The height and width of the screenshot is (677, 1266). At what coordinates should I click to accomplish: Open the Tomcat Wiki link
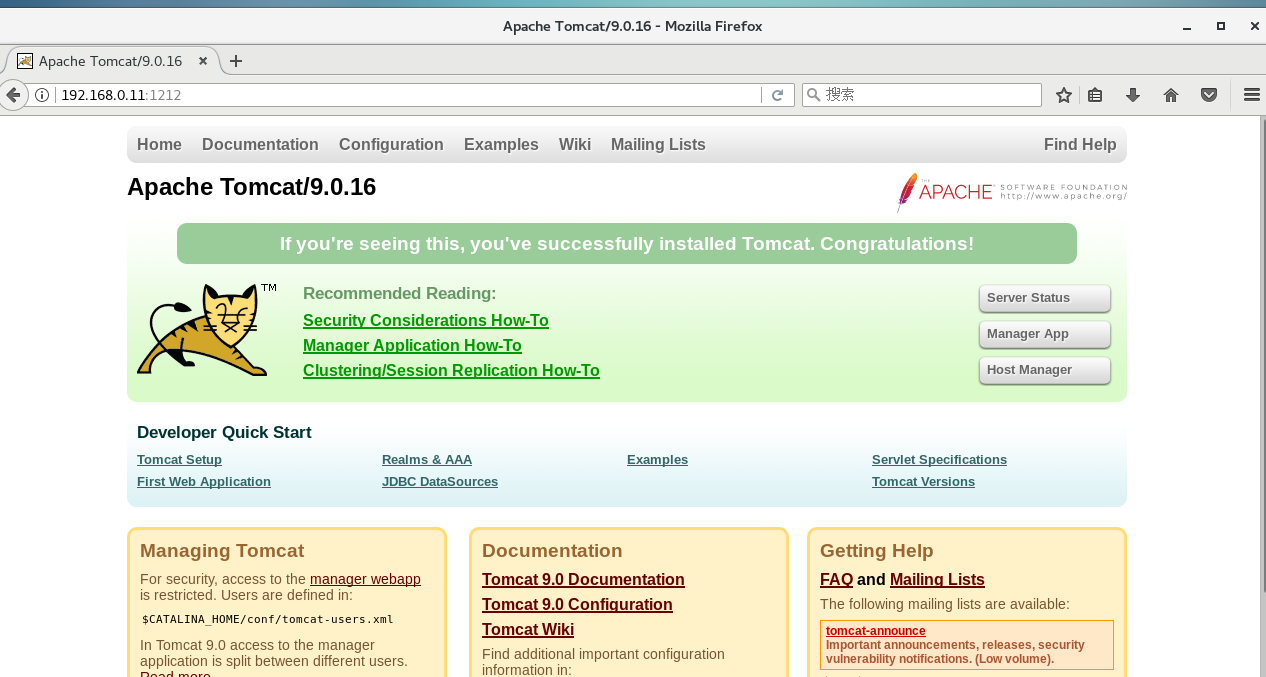[x=528, y=630]
